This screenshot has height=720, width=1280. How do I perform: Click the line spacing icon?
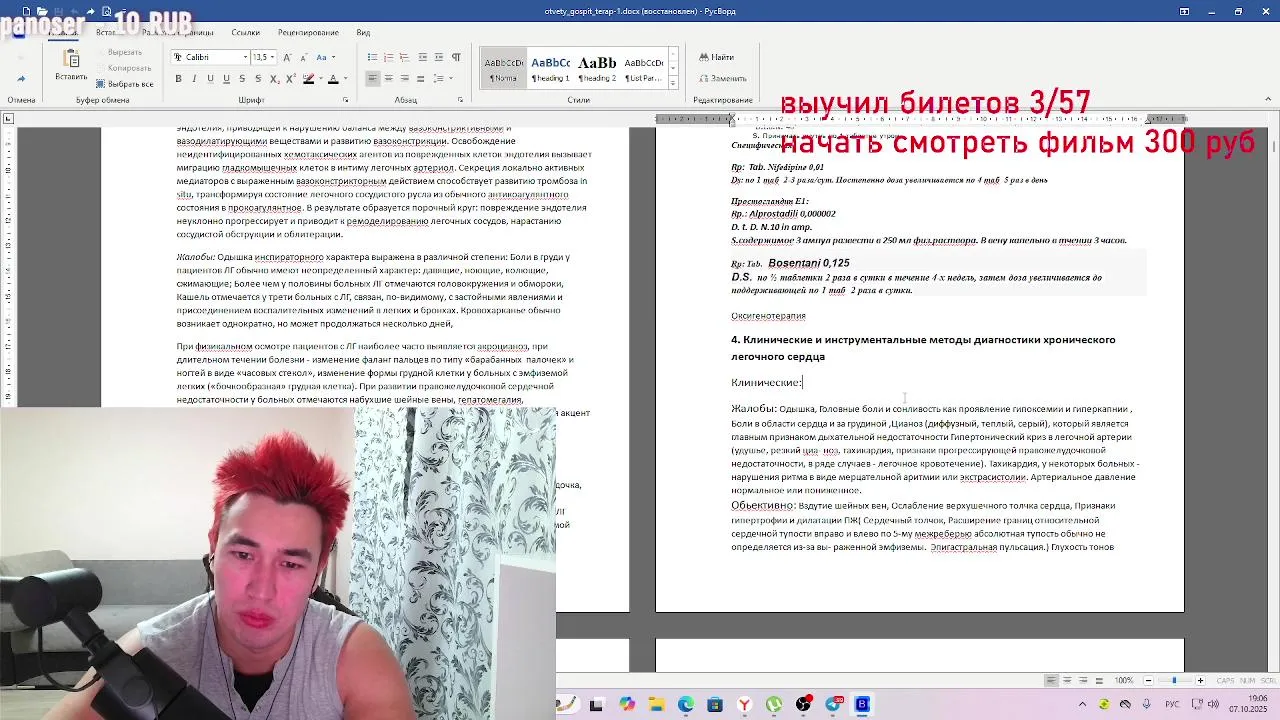[x=438, y=78]
